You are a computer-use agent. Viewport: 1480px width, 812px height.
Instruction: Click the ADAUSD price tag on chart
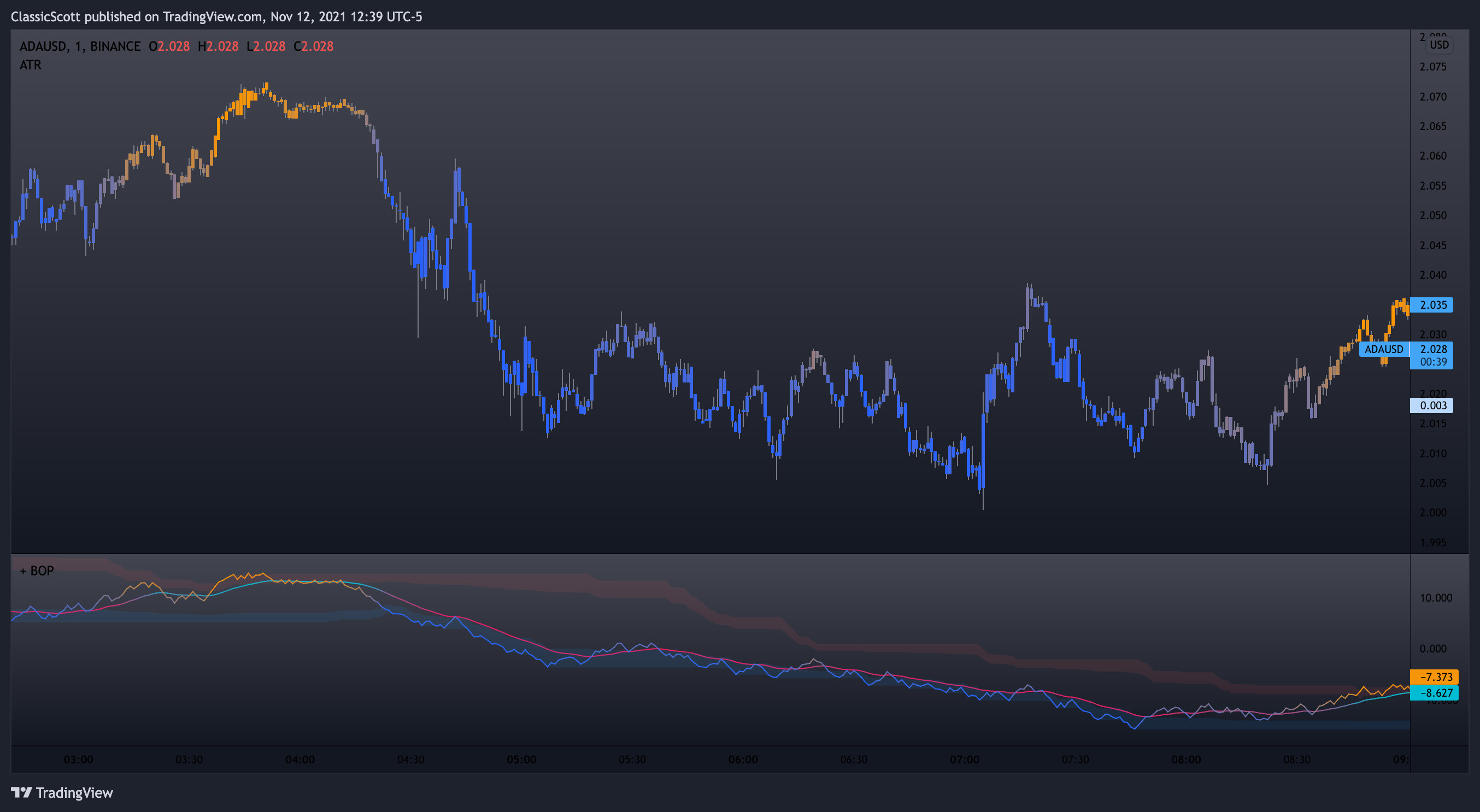coord(1383,349)
